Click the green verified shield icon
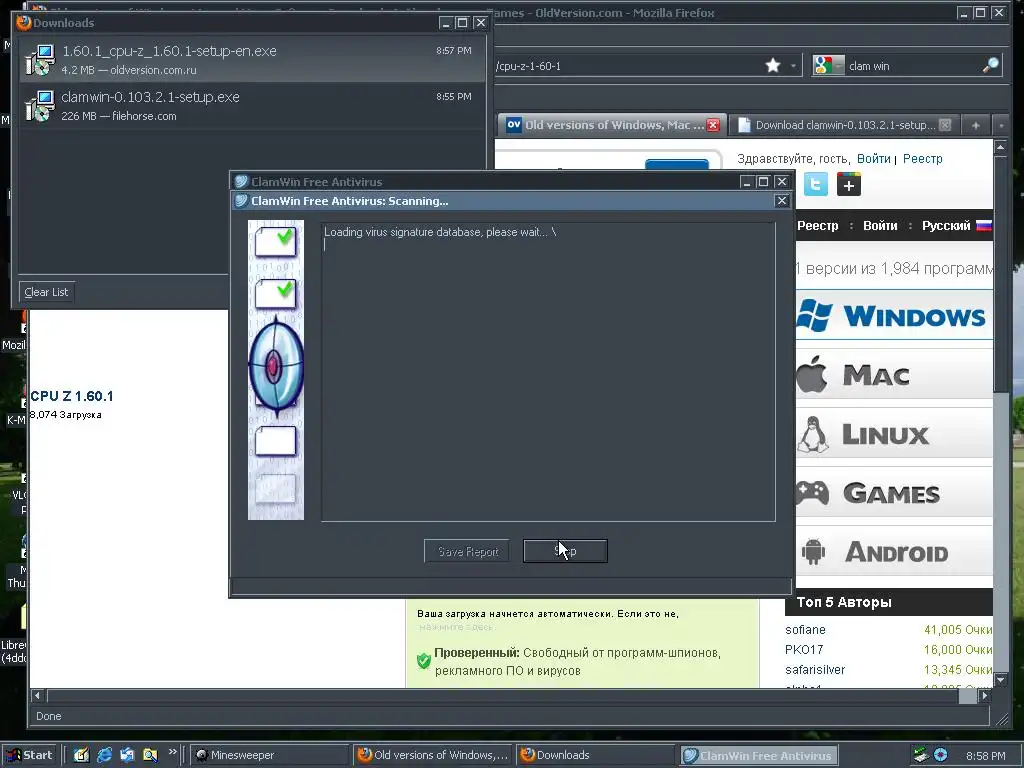The height and width of the screenshot is (768, 1024). (x=424, y=661)
